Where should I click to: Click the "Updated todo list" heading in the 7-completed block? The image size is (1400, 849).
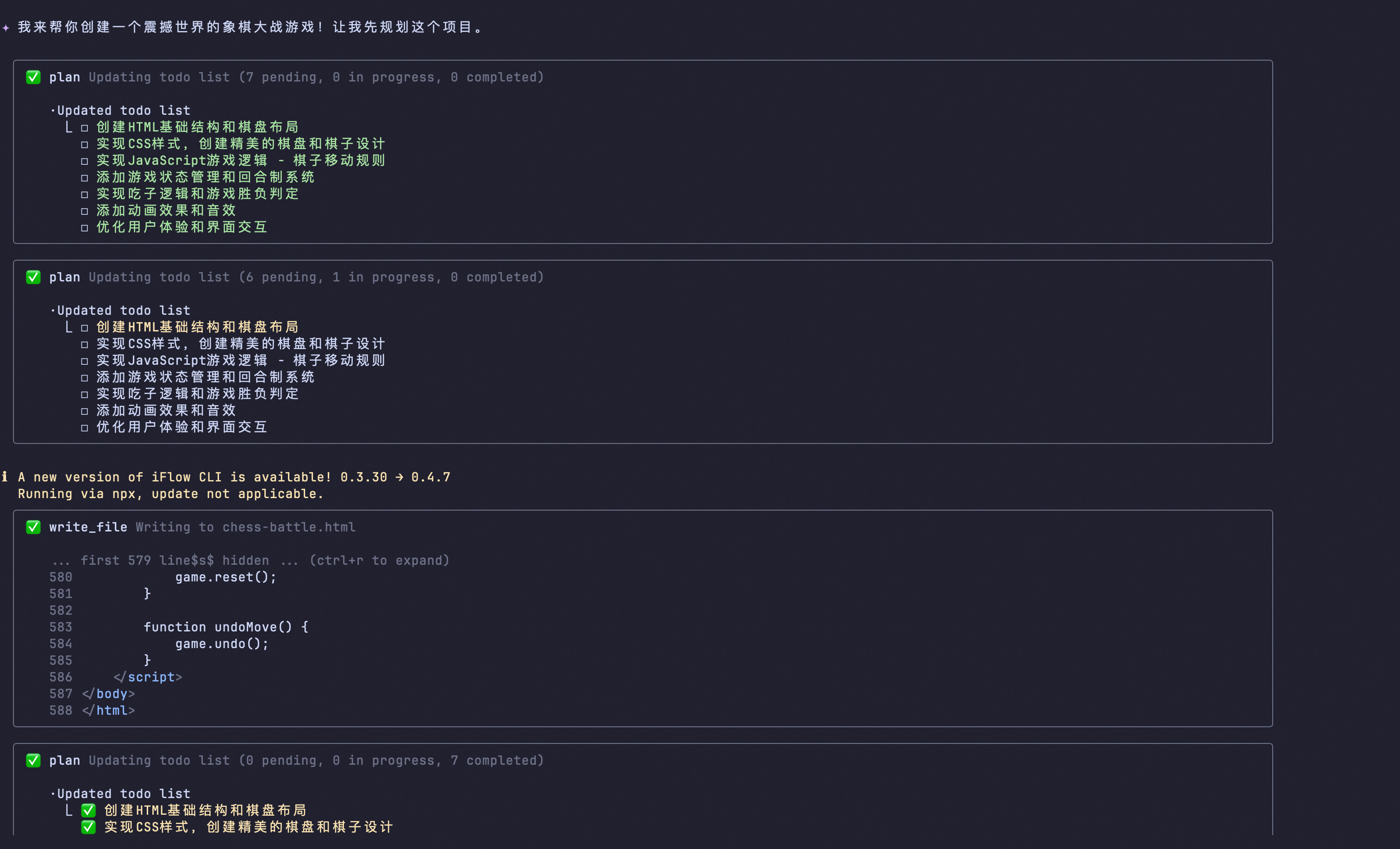pyautogui.click(x=123, y=794)
